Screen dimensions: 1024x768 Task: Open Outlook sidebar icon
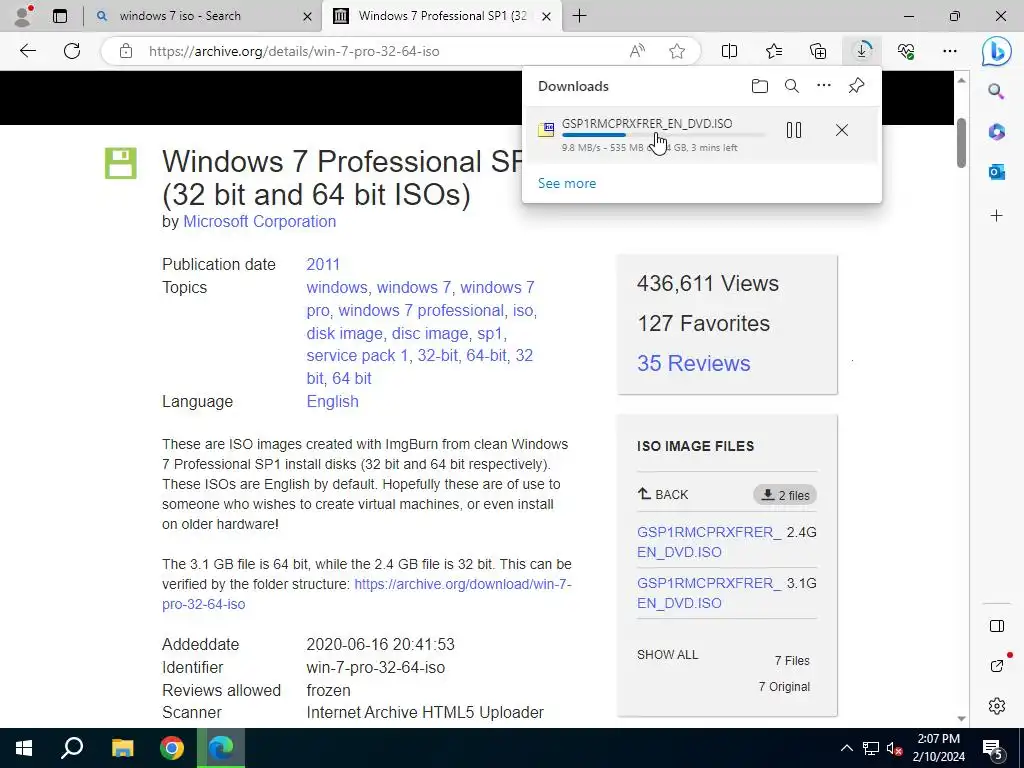coord(997,172)
